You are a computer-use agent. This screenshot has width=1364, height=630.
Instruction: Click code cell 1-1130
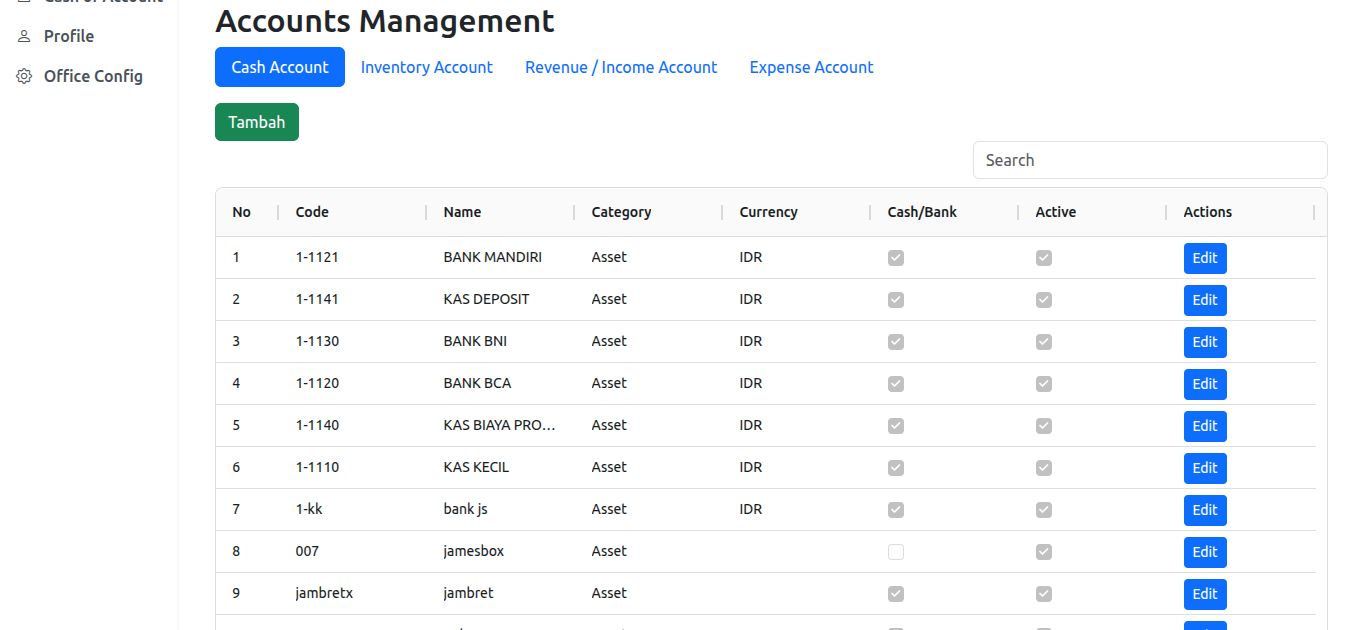(x=317, y=341)
